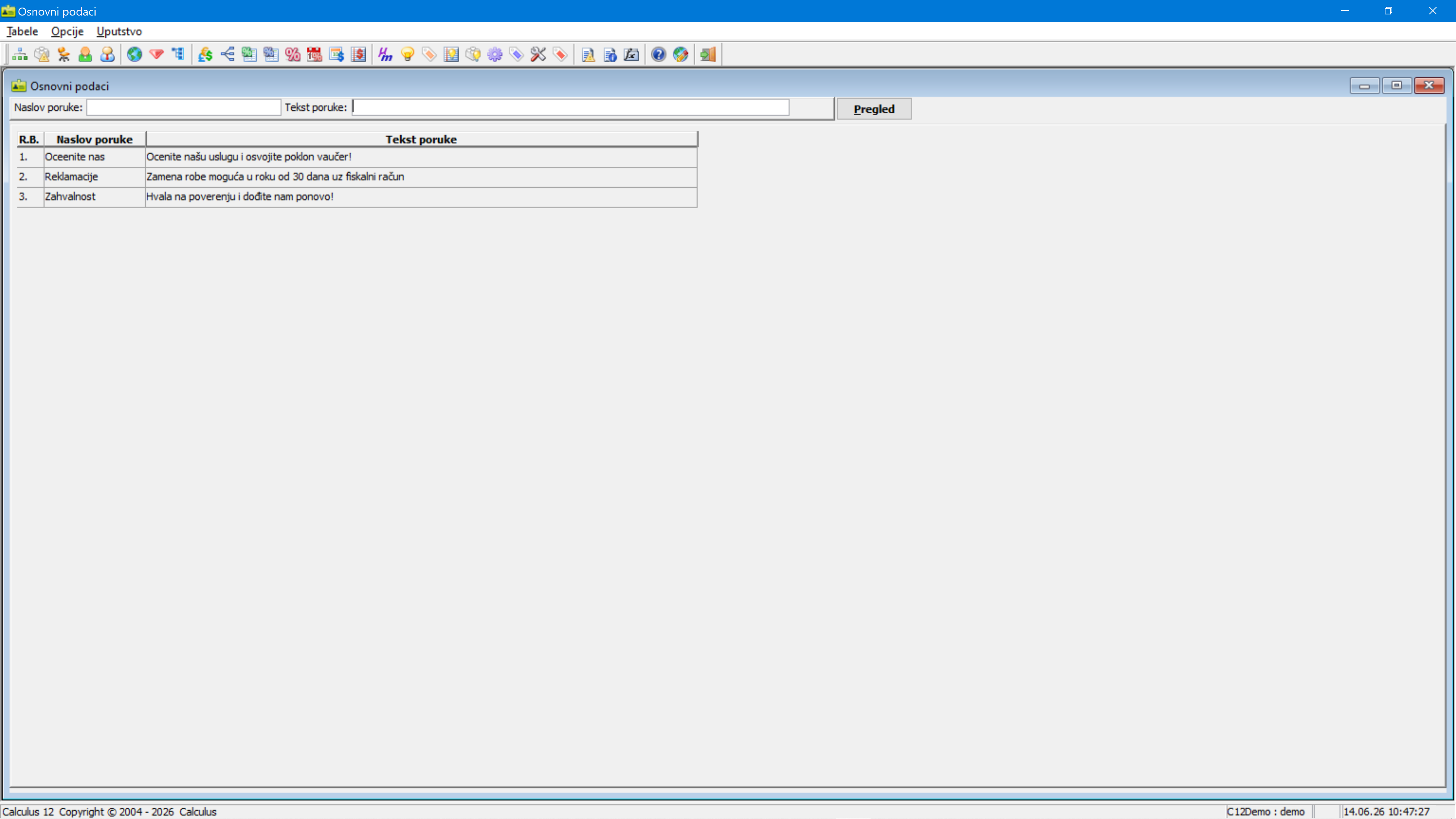
Task: Open the purple Hm units icon
Action: tap(386, 54)
